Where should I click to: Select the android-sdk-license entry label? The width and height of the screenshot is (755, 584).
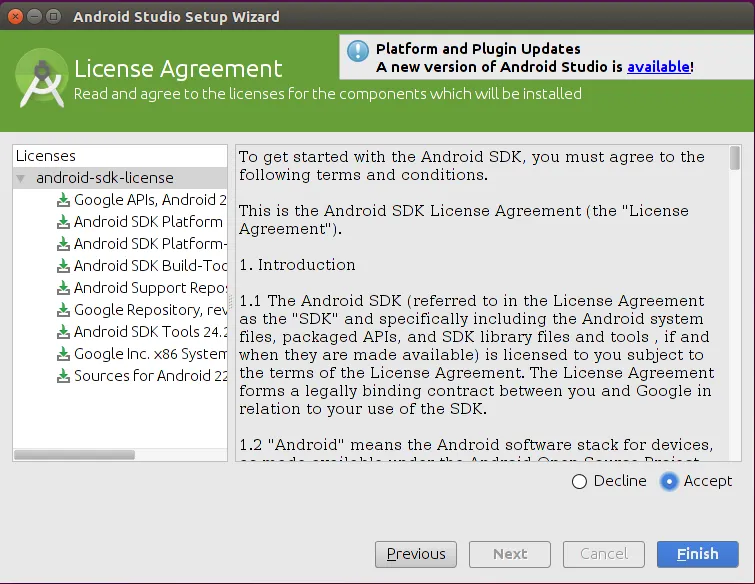[104, 178]
